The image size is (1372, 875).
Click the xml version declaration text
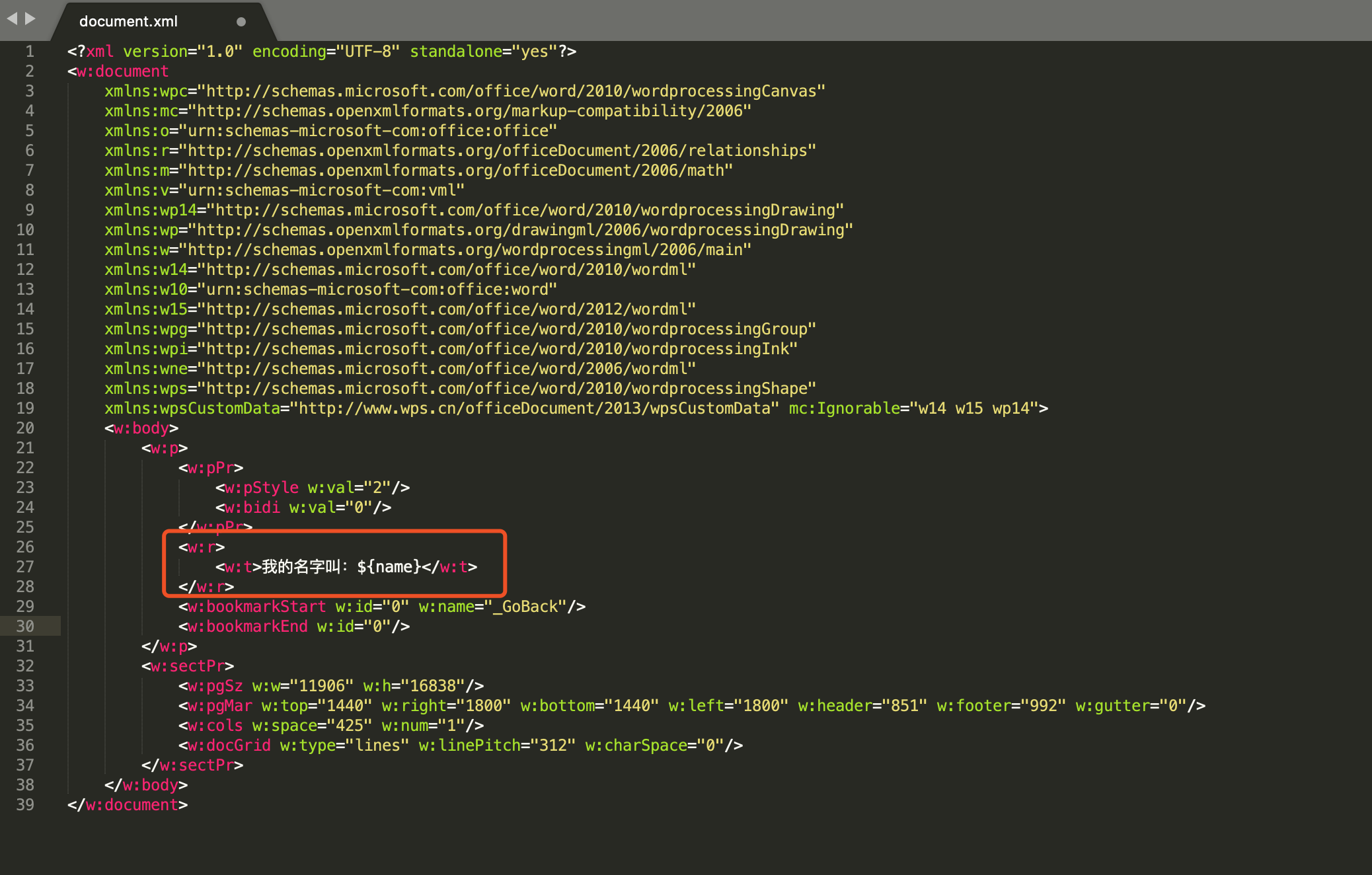pos(322,51)
